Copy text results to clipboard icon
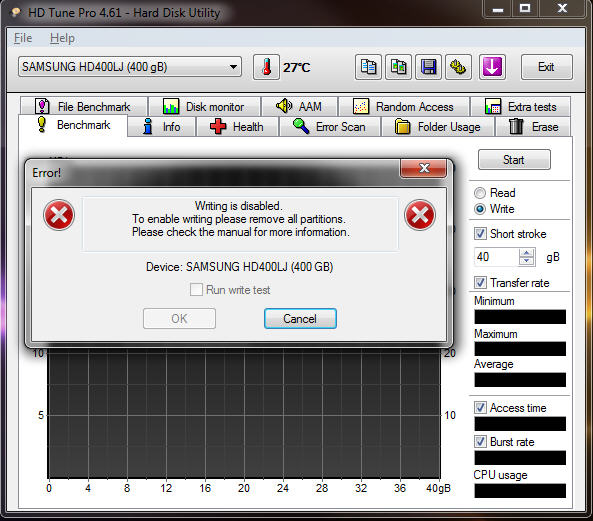This screenshot has width=593, height=521. click(x=368, y=67)
